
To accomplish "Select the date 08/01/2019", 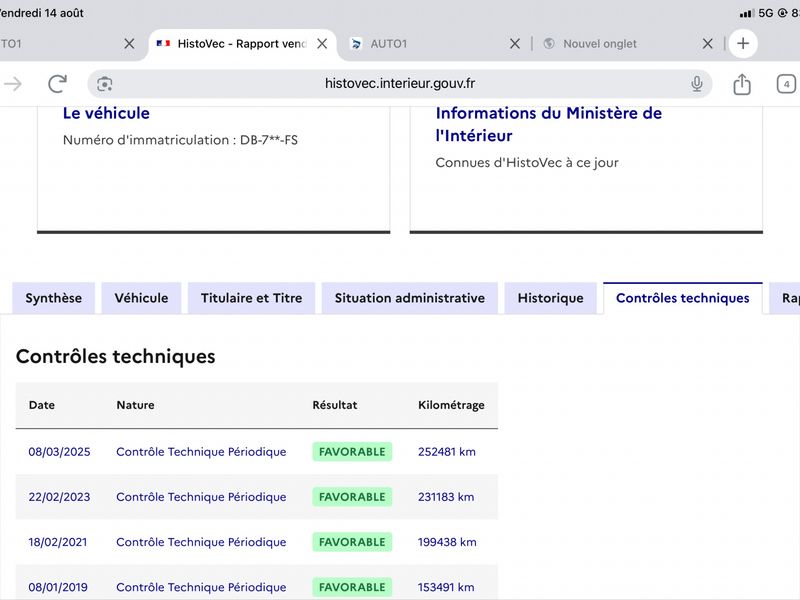I will (x=58, y=587).
